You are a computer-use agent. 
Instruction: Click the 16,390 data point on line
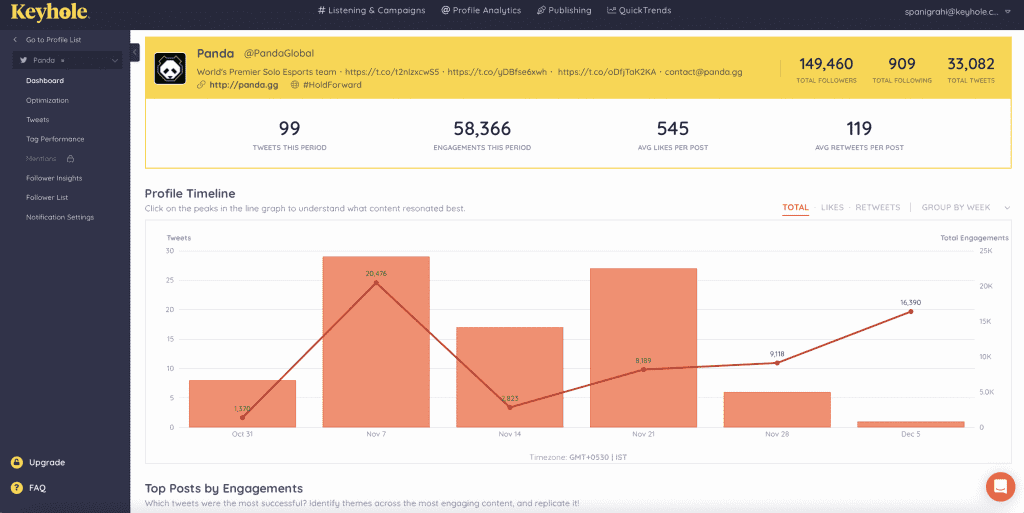[x=910, y=311]
